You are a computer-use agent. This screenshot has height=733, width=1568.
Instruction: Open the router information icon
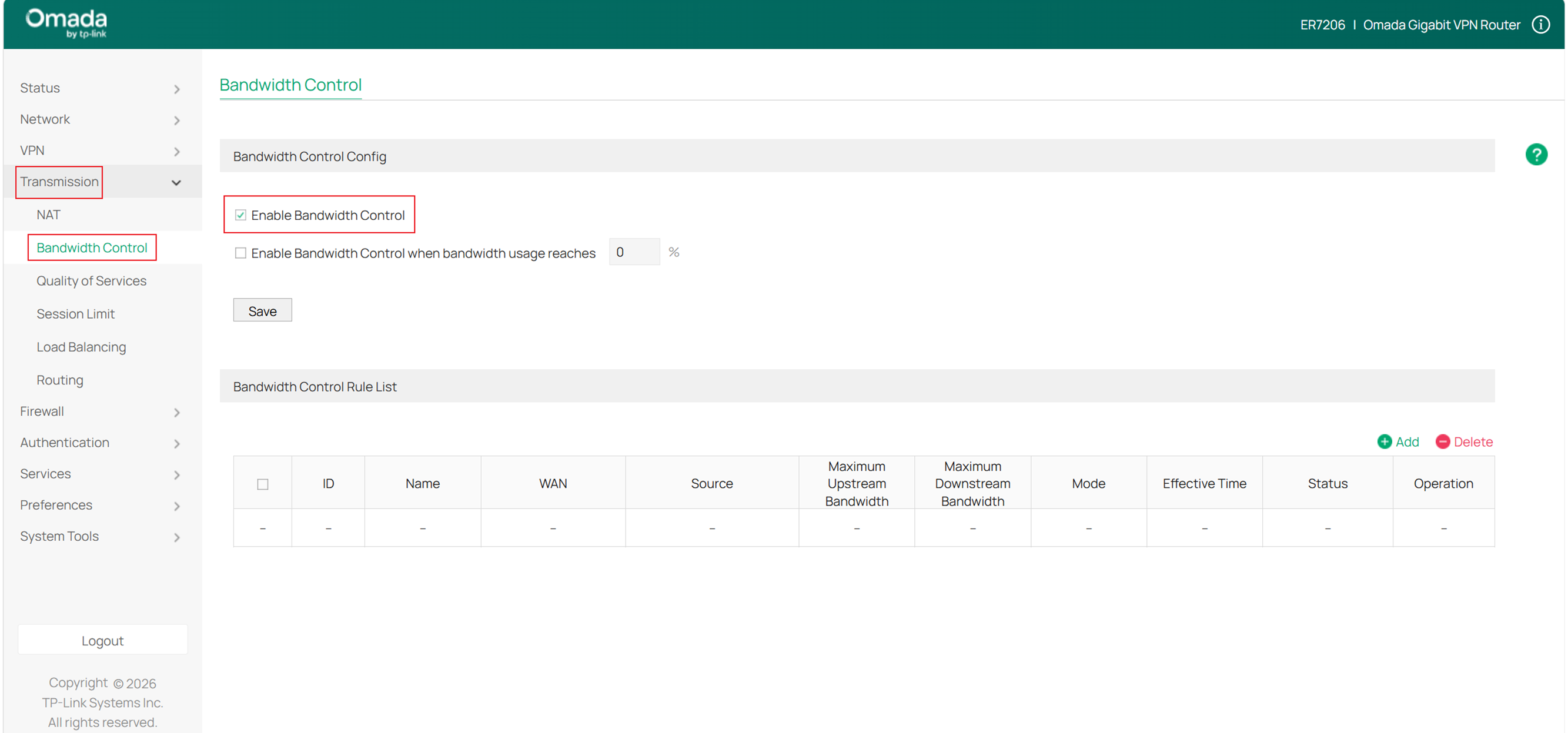[x=1541, y=24]
